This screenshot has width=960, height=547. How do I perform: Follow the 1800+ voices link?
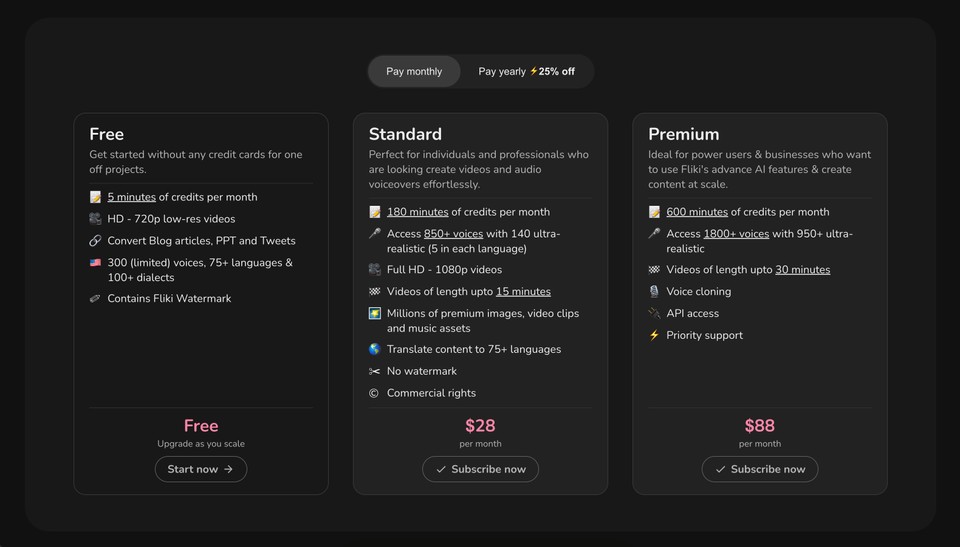[736, 234]
